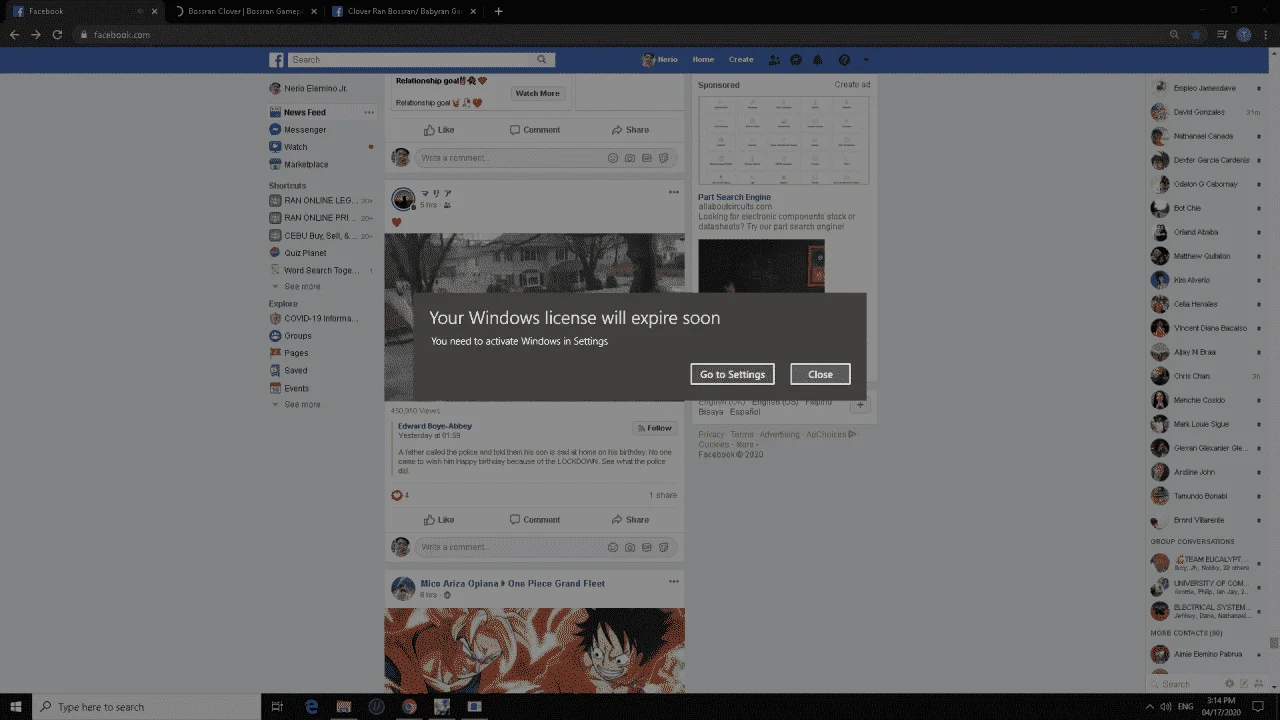Close the Windows license dialog

click(820, 374)
